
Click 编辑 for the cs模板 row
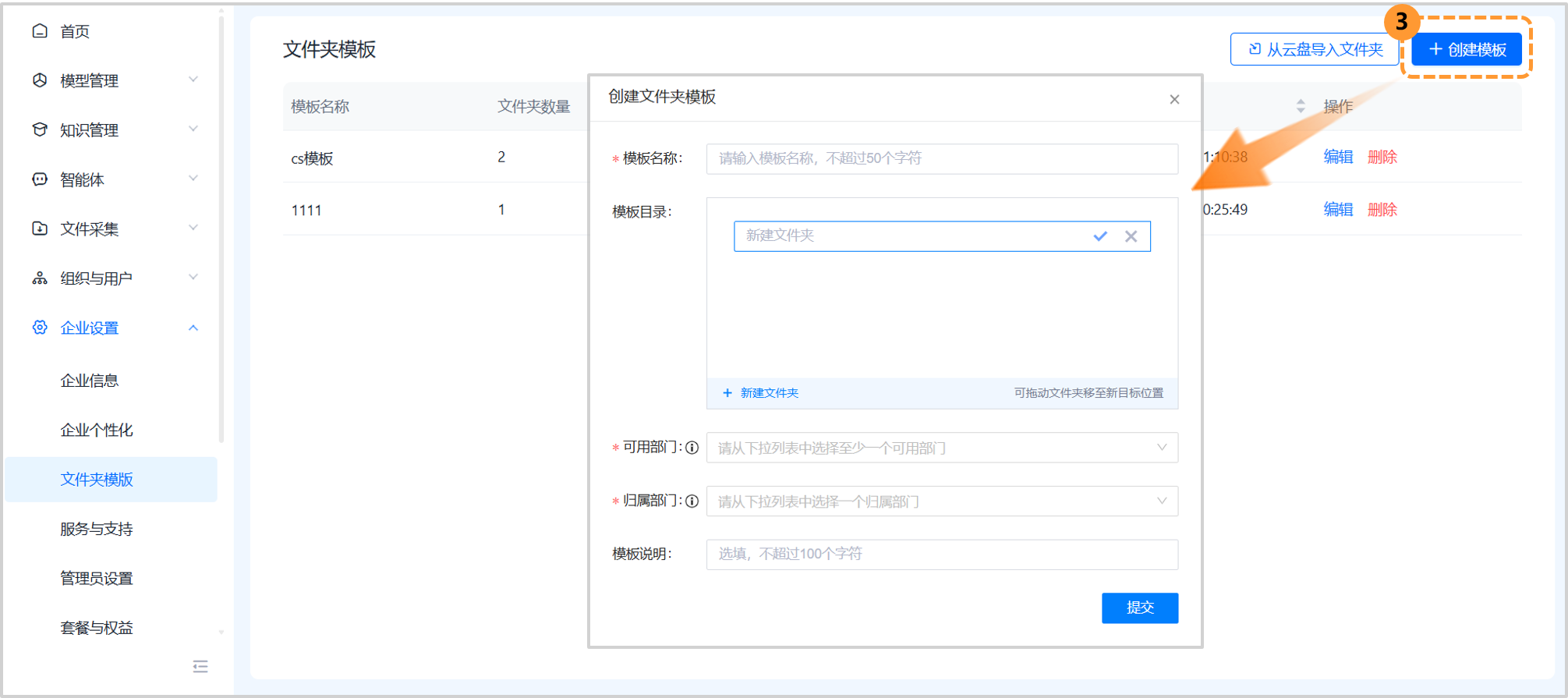[1338, 157]
